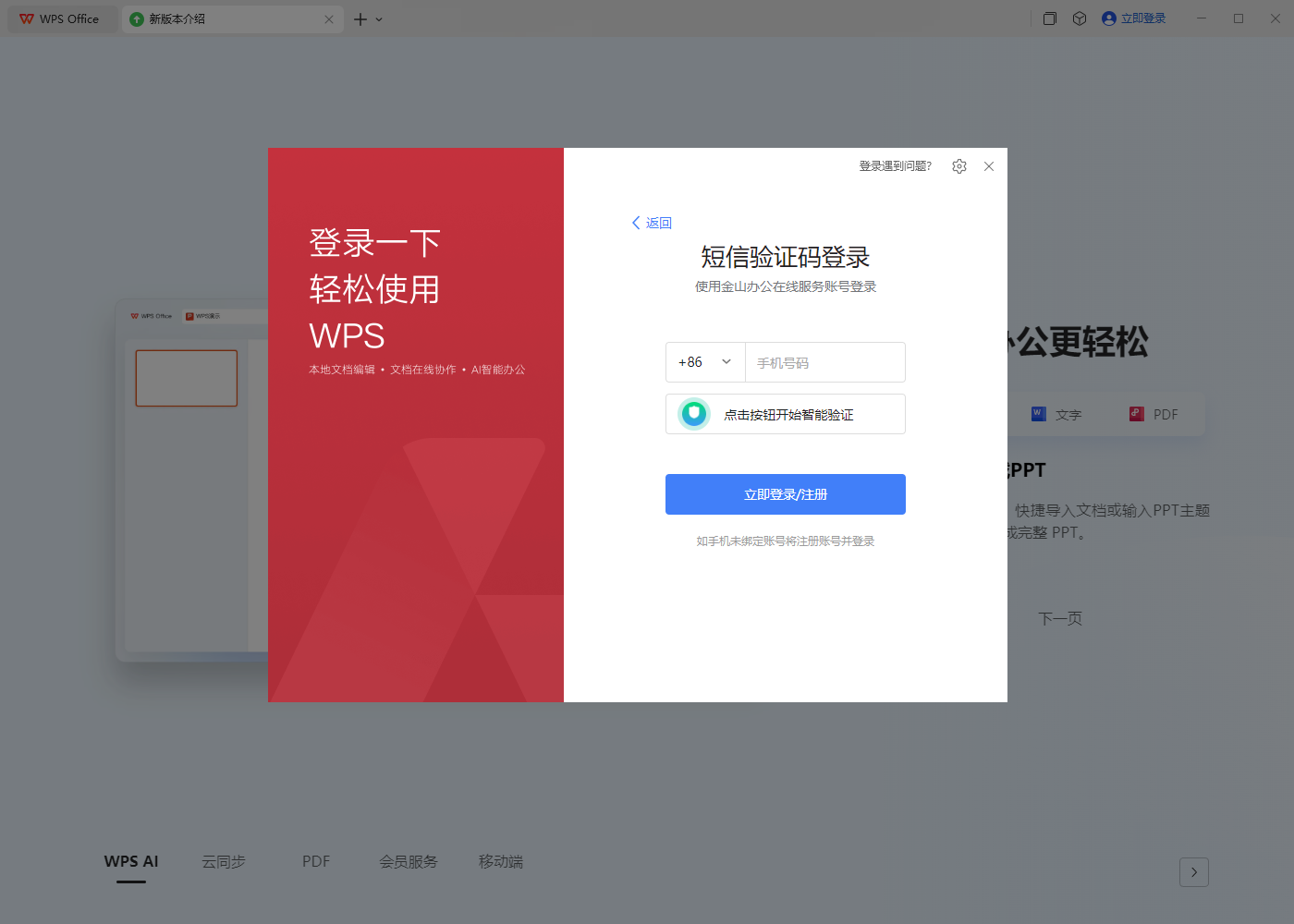The height and width of the screenshot is (924, 1294).
Task: Click the 立即登录/注册 button
Action: pos(786,494)
